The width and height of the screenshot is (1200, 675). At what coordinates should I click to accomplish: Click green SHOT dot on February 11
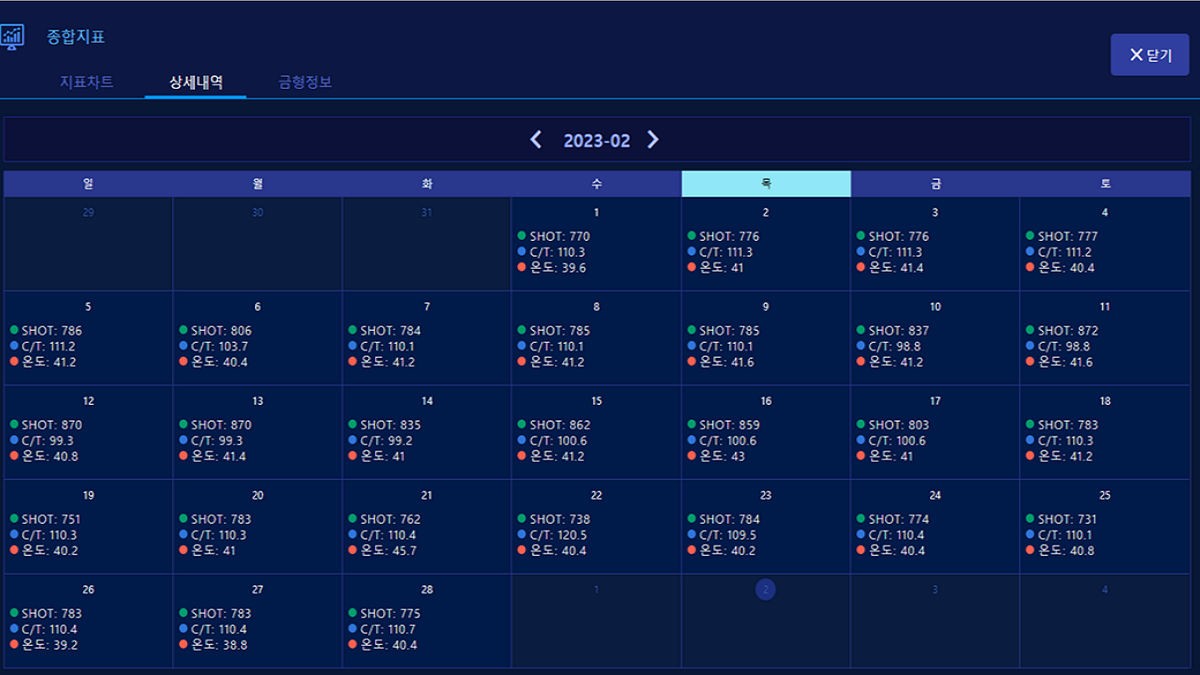pos(1030,330)
